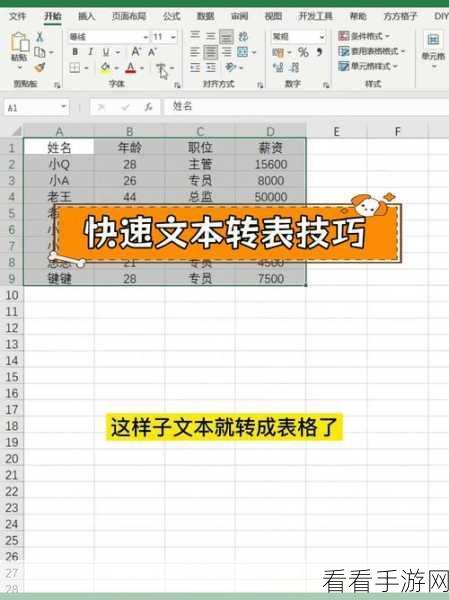Viewport: 449px width, 600px height.
Task: Open the font name dropdown
Action: pos(145,37)
